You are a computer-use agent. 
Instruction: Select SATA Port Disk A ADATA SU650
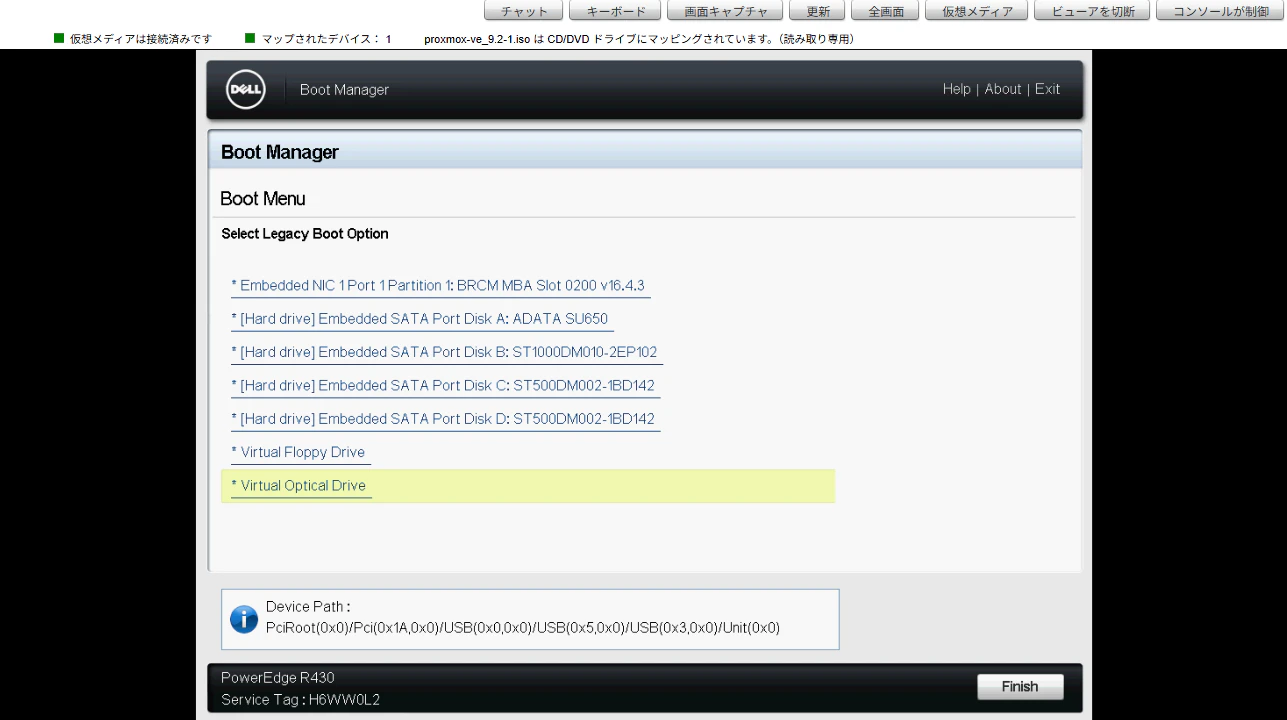(422, 319)
